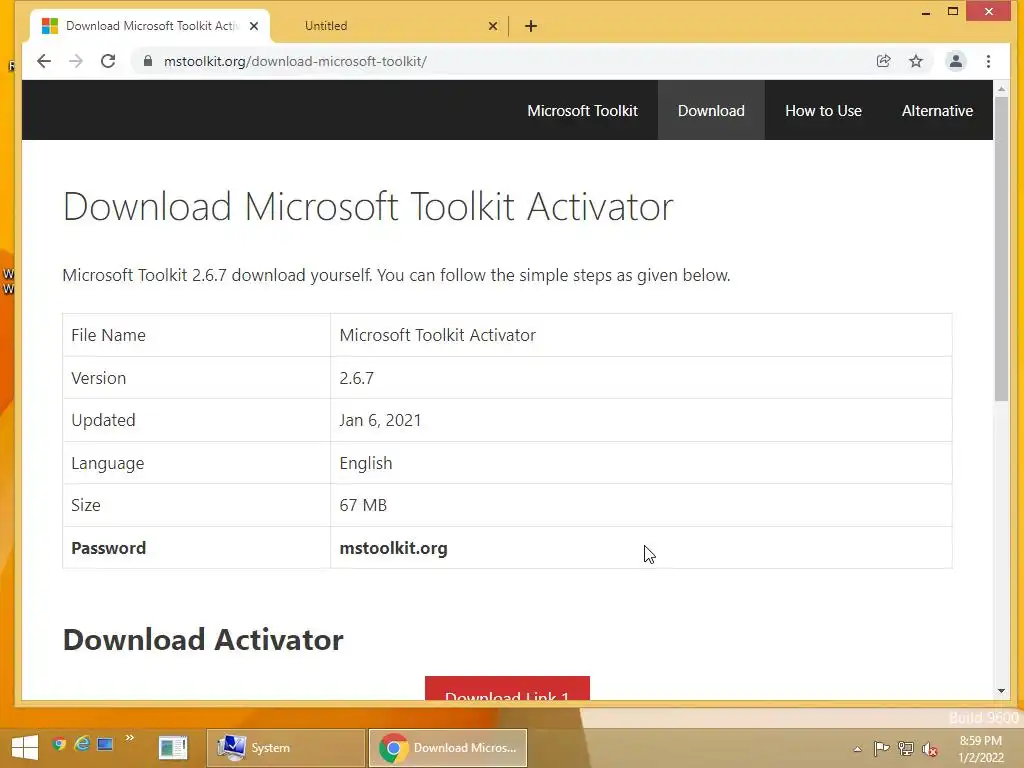Open Chrome's three-dot menu
The image size is (1024, 768).
[x=989, y=61]
